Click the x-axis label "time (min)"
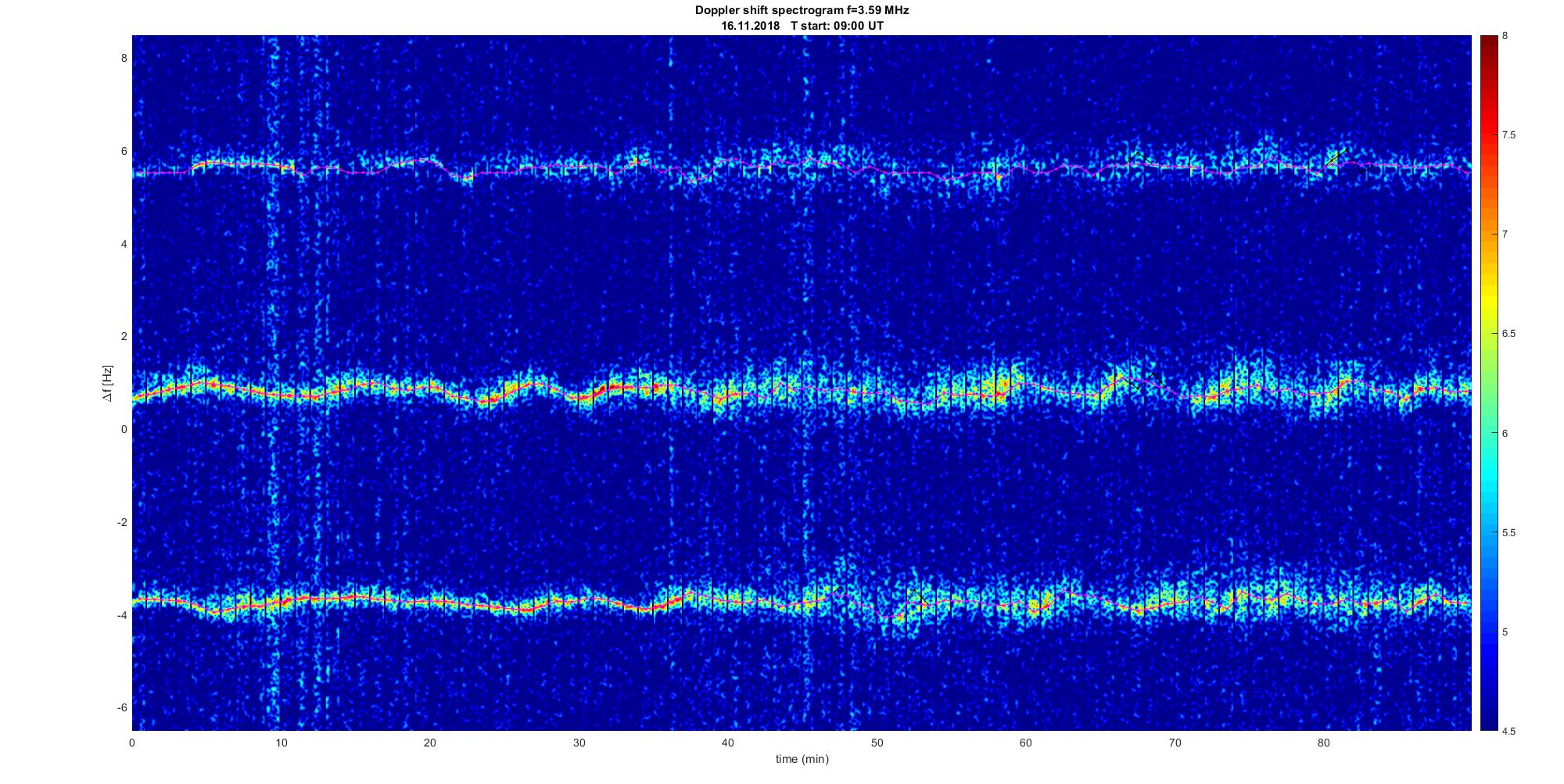Screen dimensions: 1564x784 click(802, 759)
